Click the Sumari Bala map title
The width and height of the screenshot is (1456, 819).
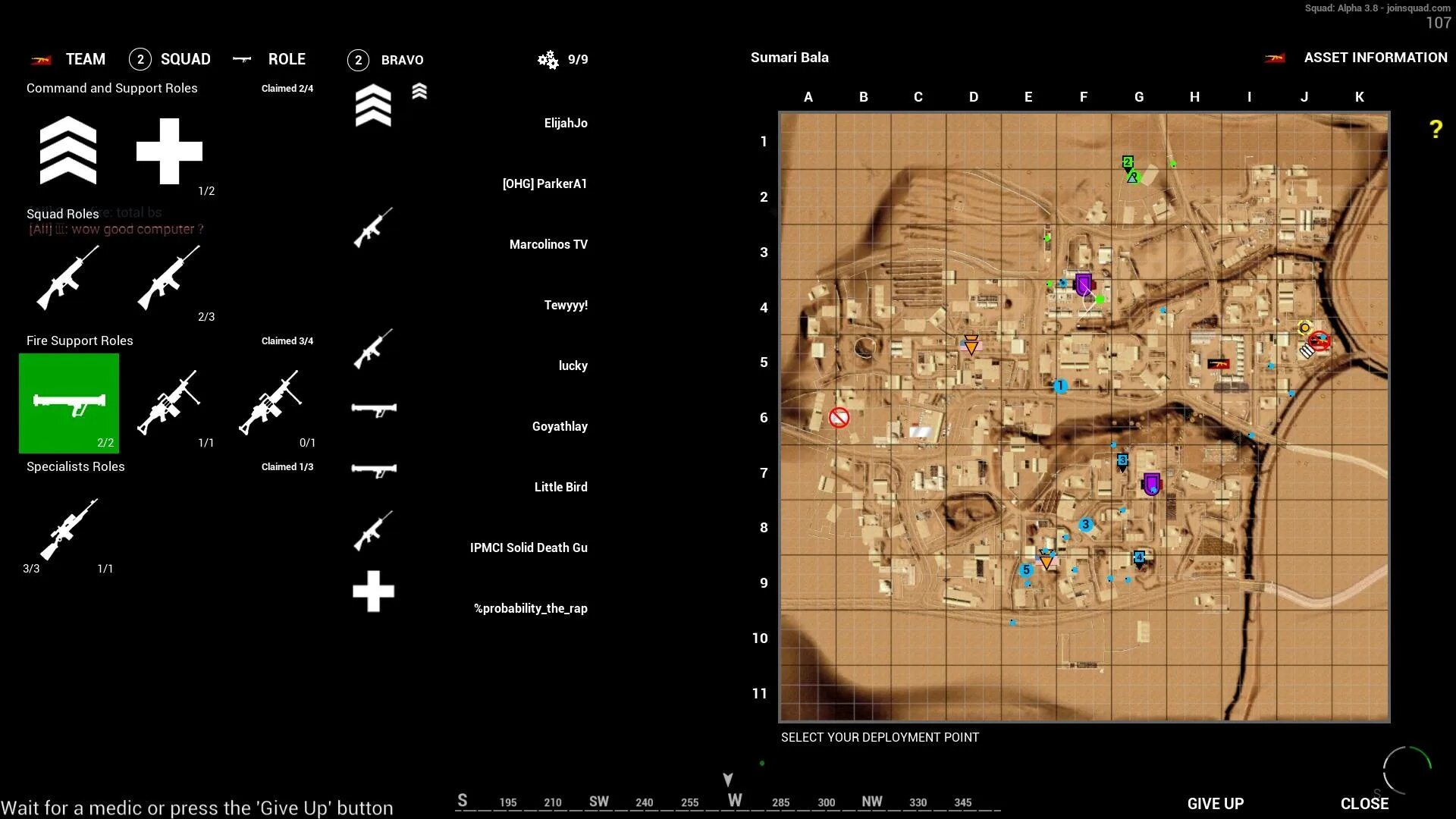[789, 58]
